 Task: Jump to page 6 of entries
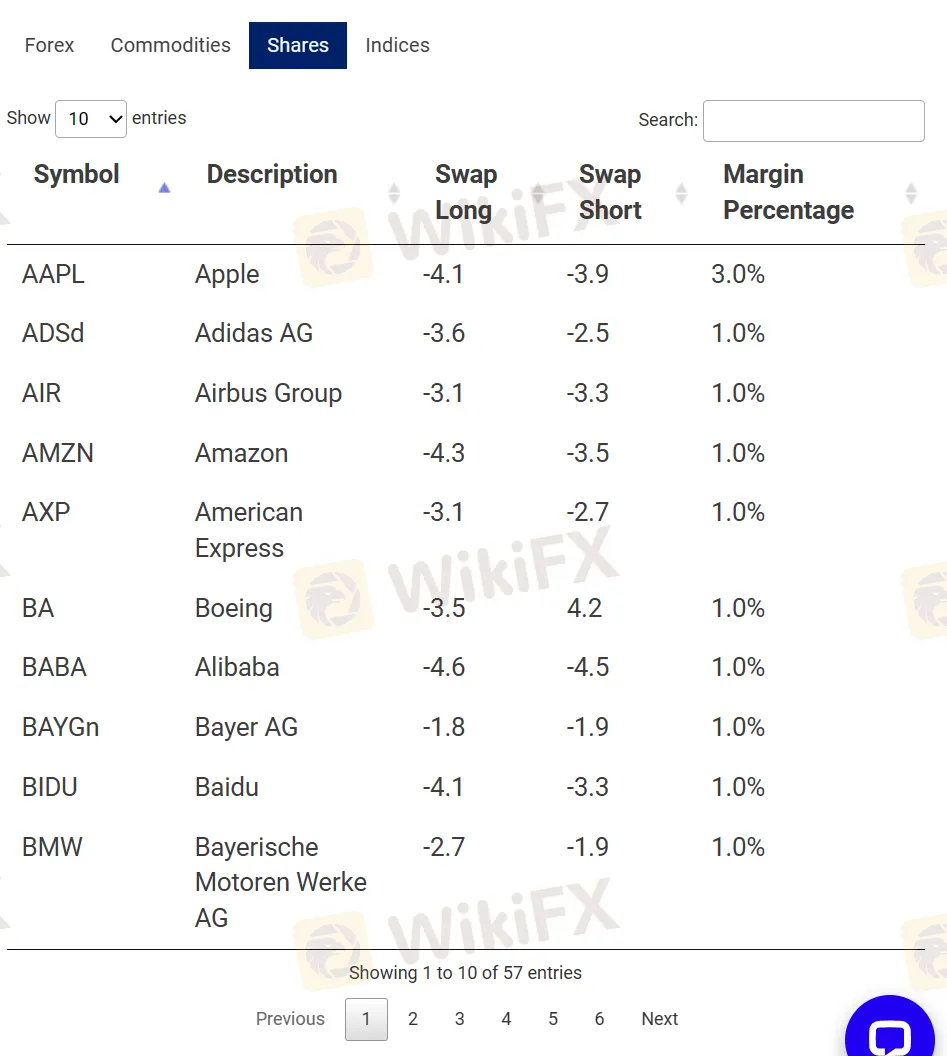pyautogui.click(x=599, y=1019)
